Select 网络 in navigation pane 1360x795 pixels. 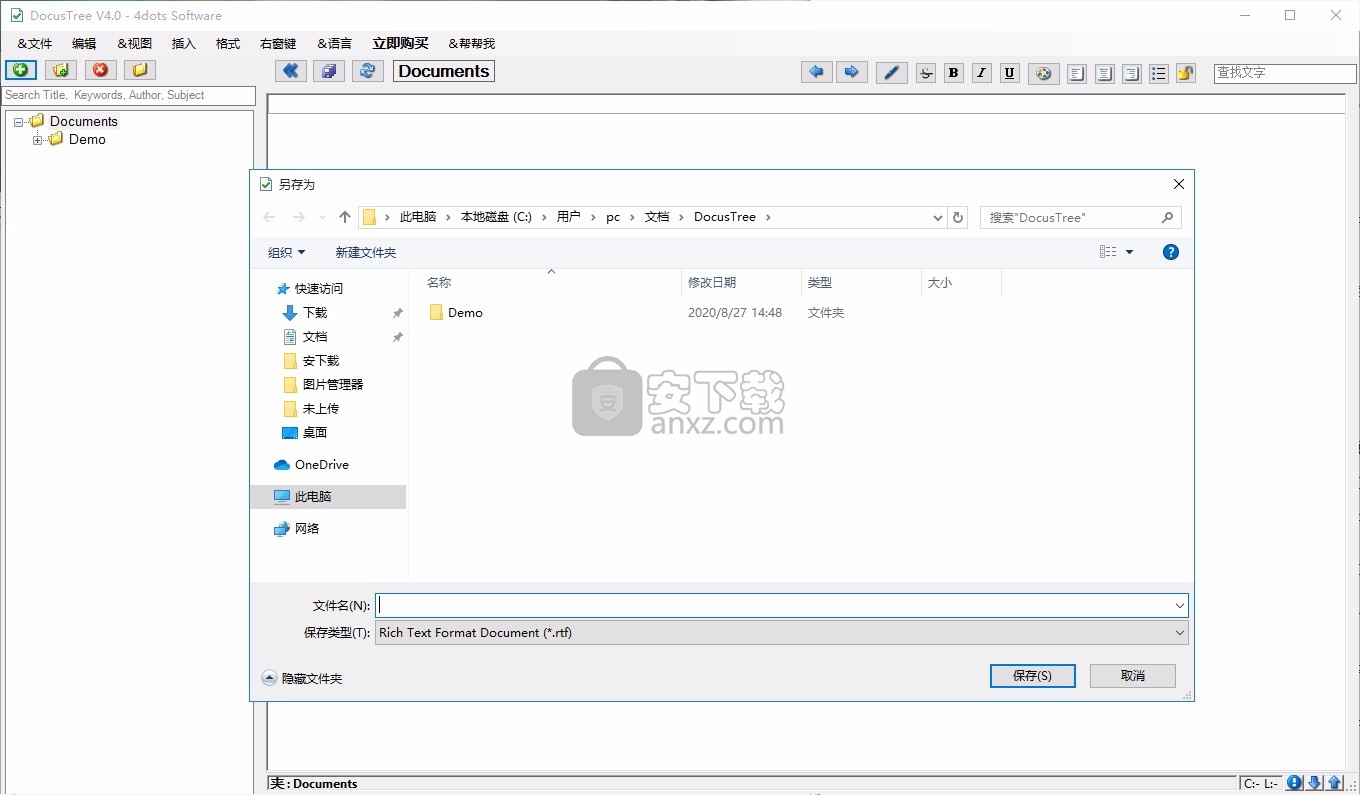[x=307, y=529]
